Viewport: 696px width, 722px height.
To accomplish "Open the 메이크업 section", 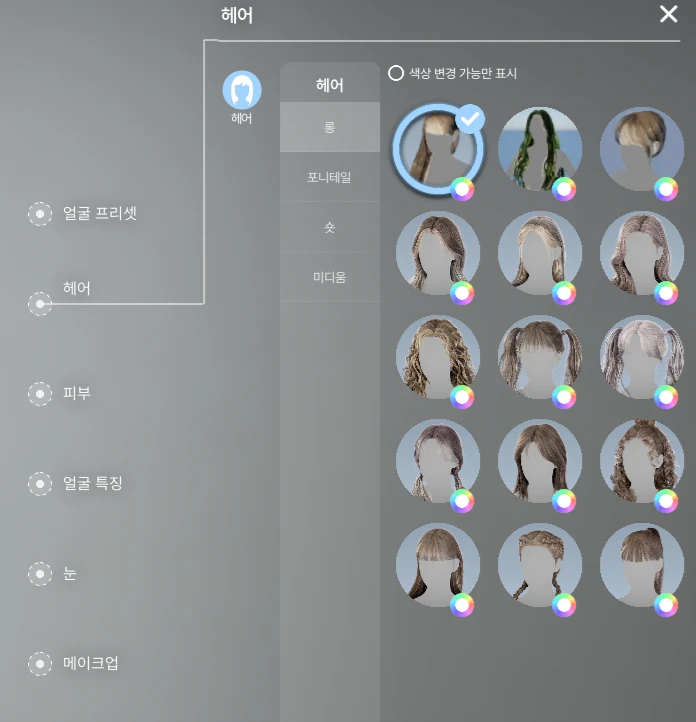I will (40, 663).
